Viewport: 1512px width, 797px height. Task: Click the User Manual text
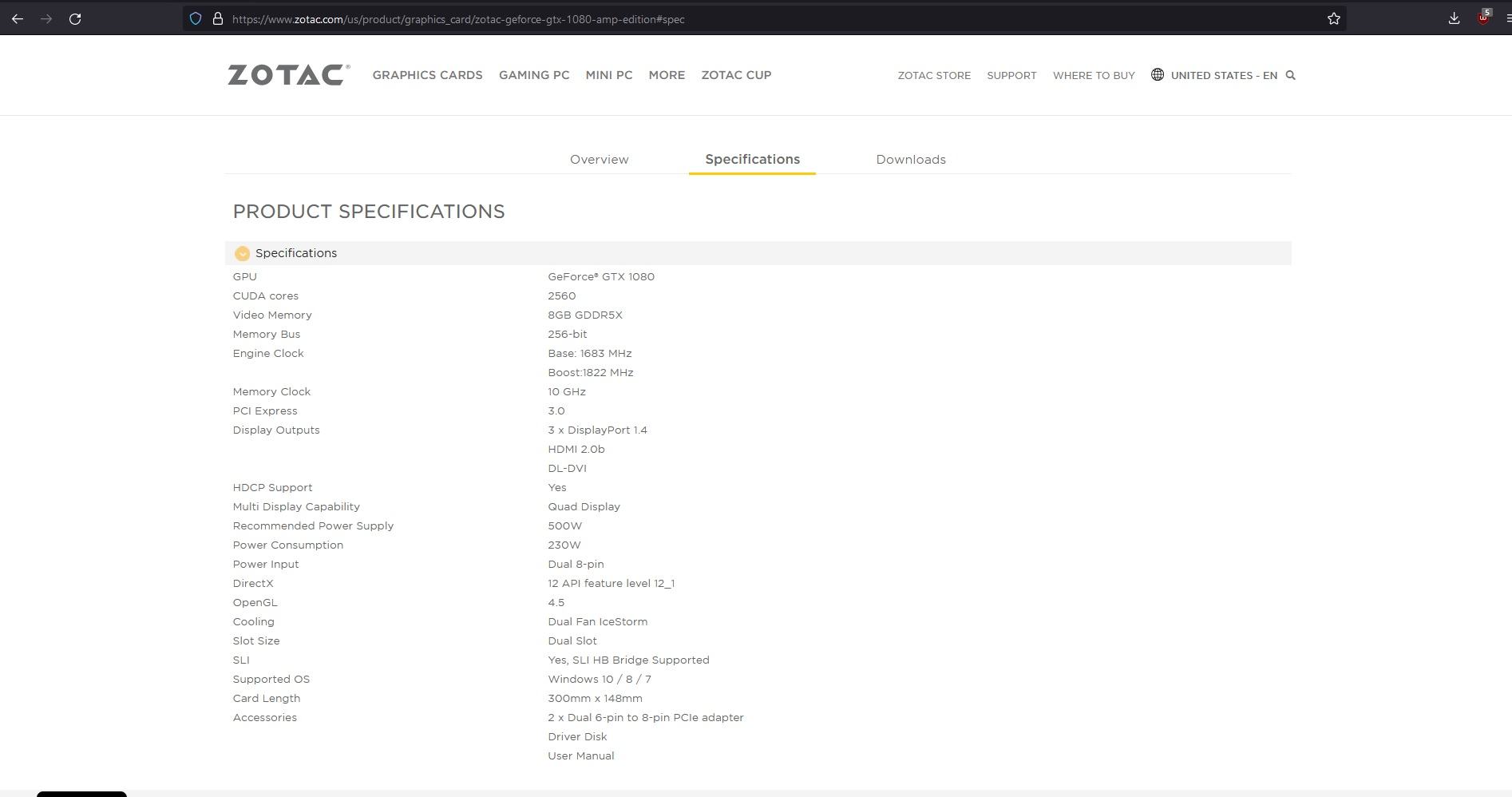(x=581, y=755)
